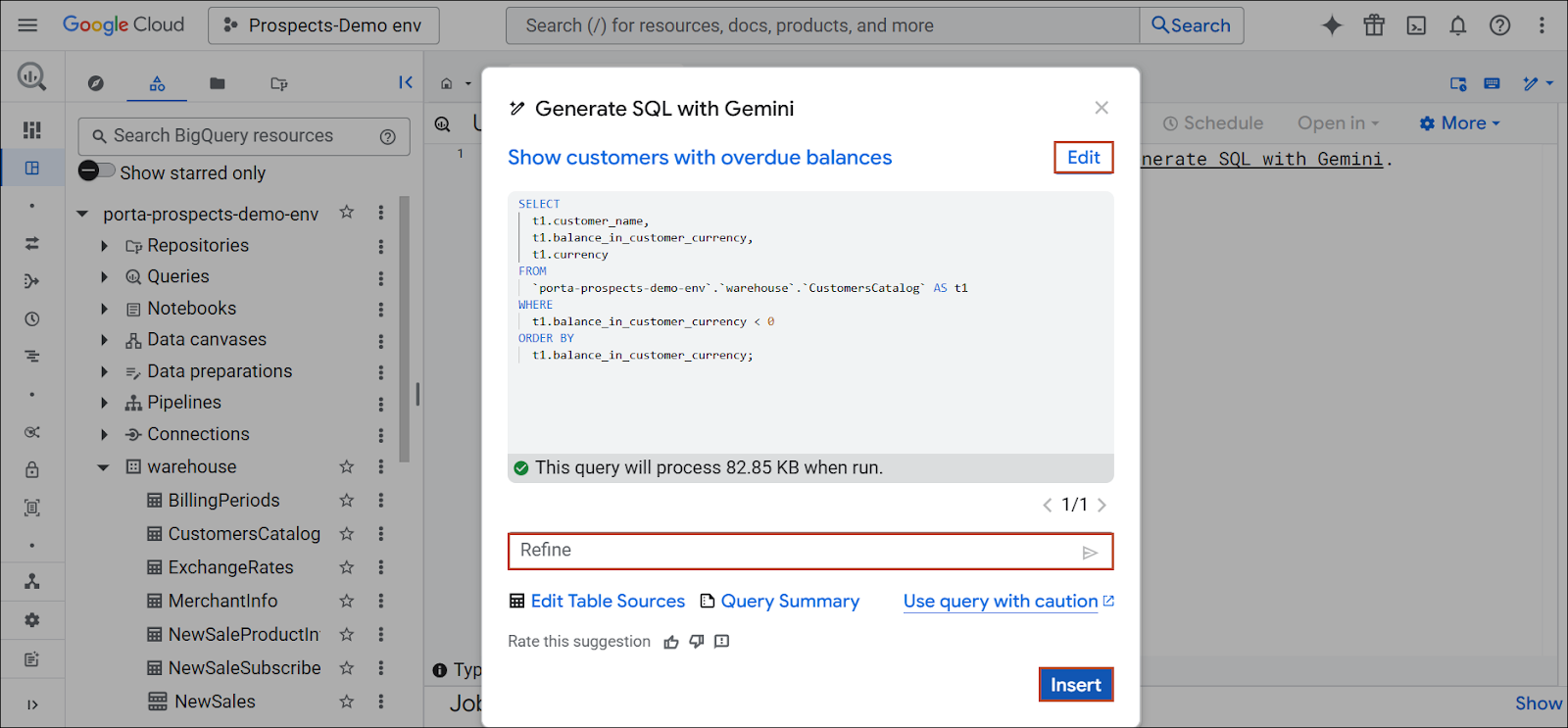Give thumbs up to the suggestion
1568x728 pixels.
(x=671, y=642)
